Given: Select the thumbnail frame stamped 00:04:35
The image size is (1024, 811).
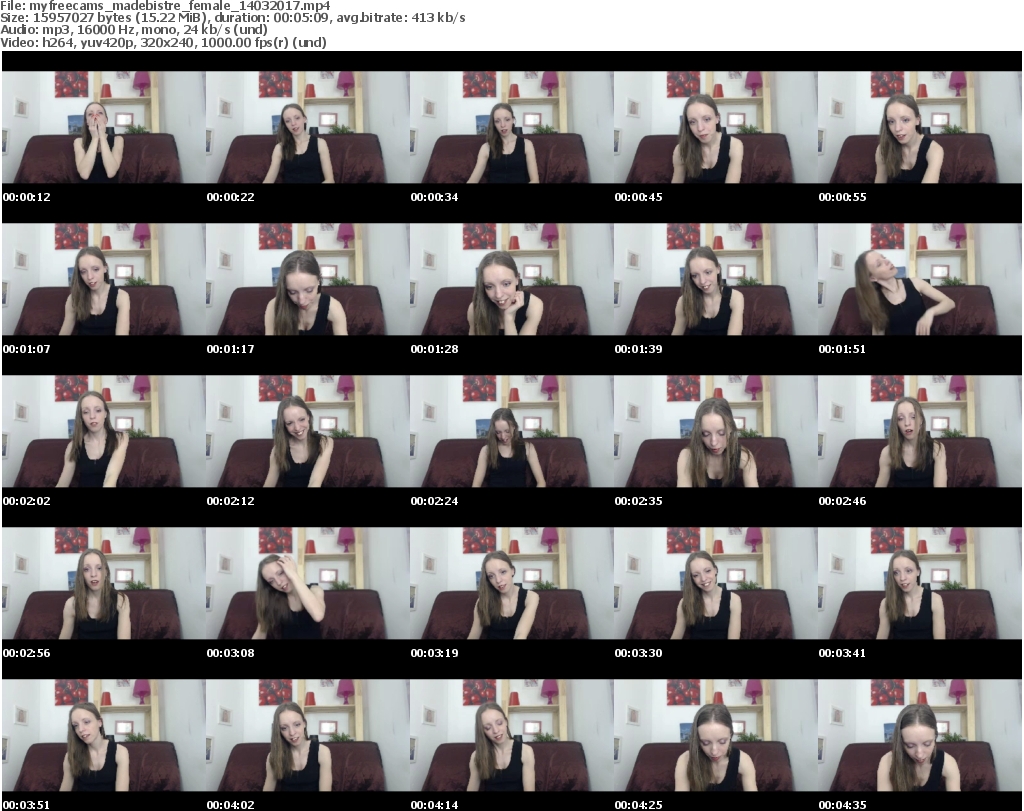Looking at the screenshot, I should coord(920,736).
